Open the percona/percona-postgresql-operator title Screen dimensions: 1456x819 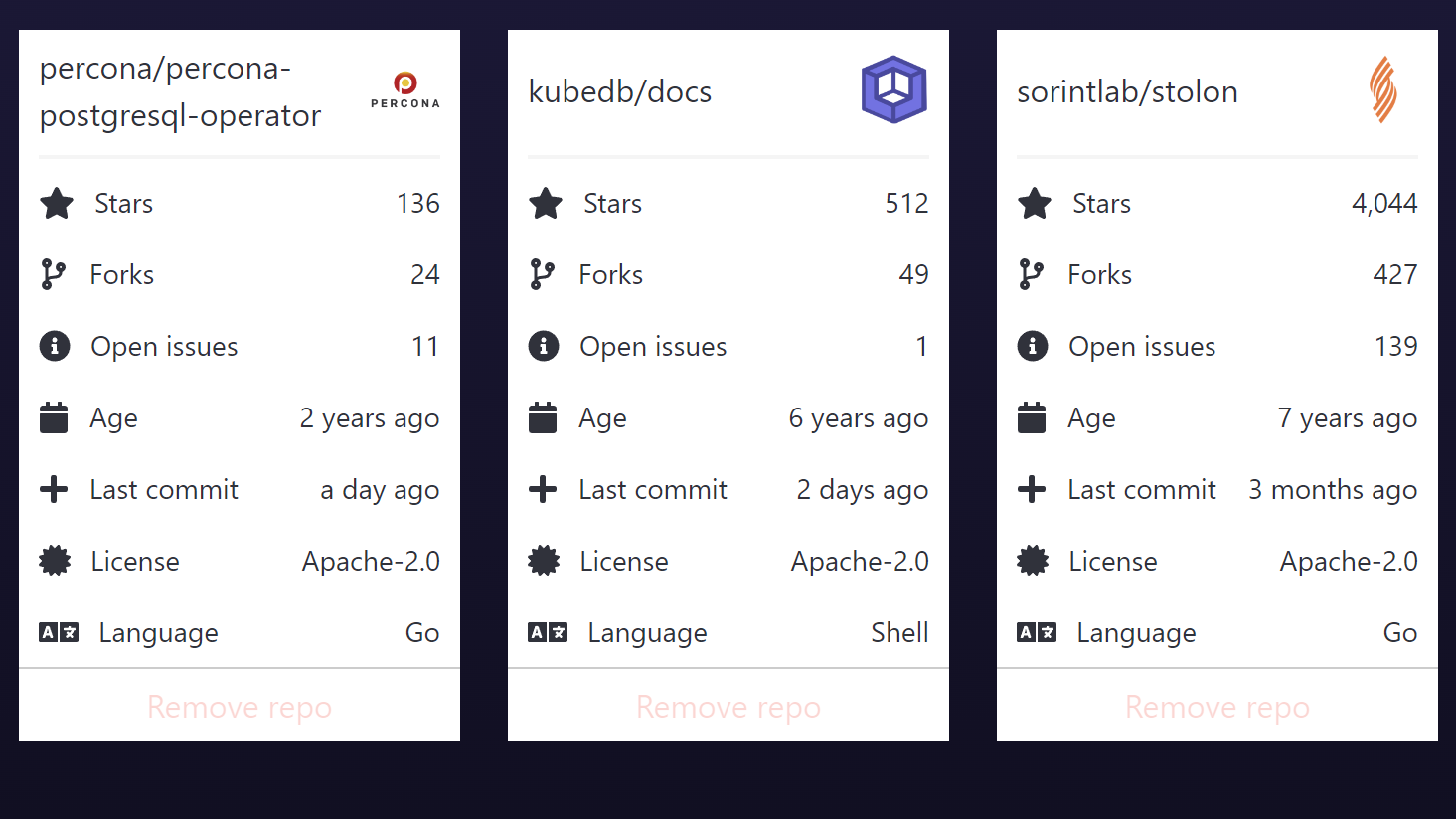(x=180, y=91)
